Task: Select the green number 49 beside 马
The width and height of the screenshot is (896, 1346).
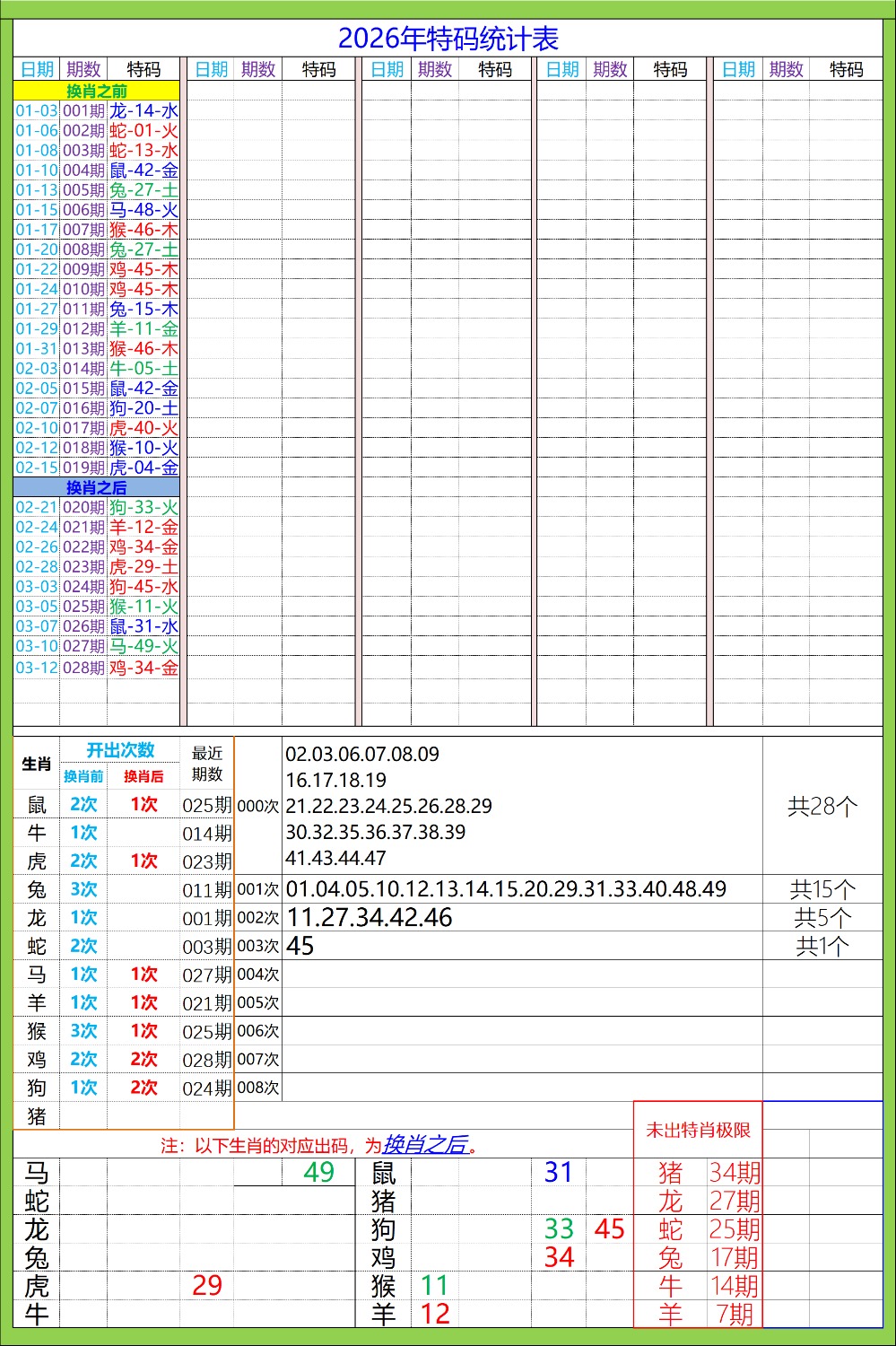Action: tap(318, 1172)
